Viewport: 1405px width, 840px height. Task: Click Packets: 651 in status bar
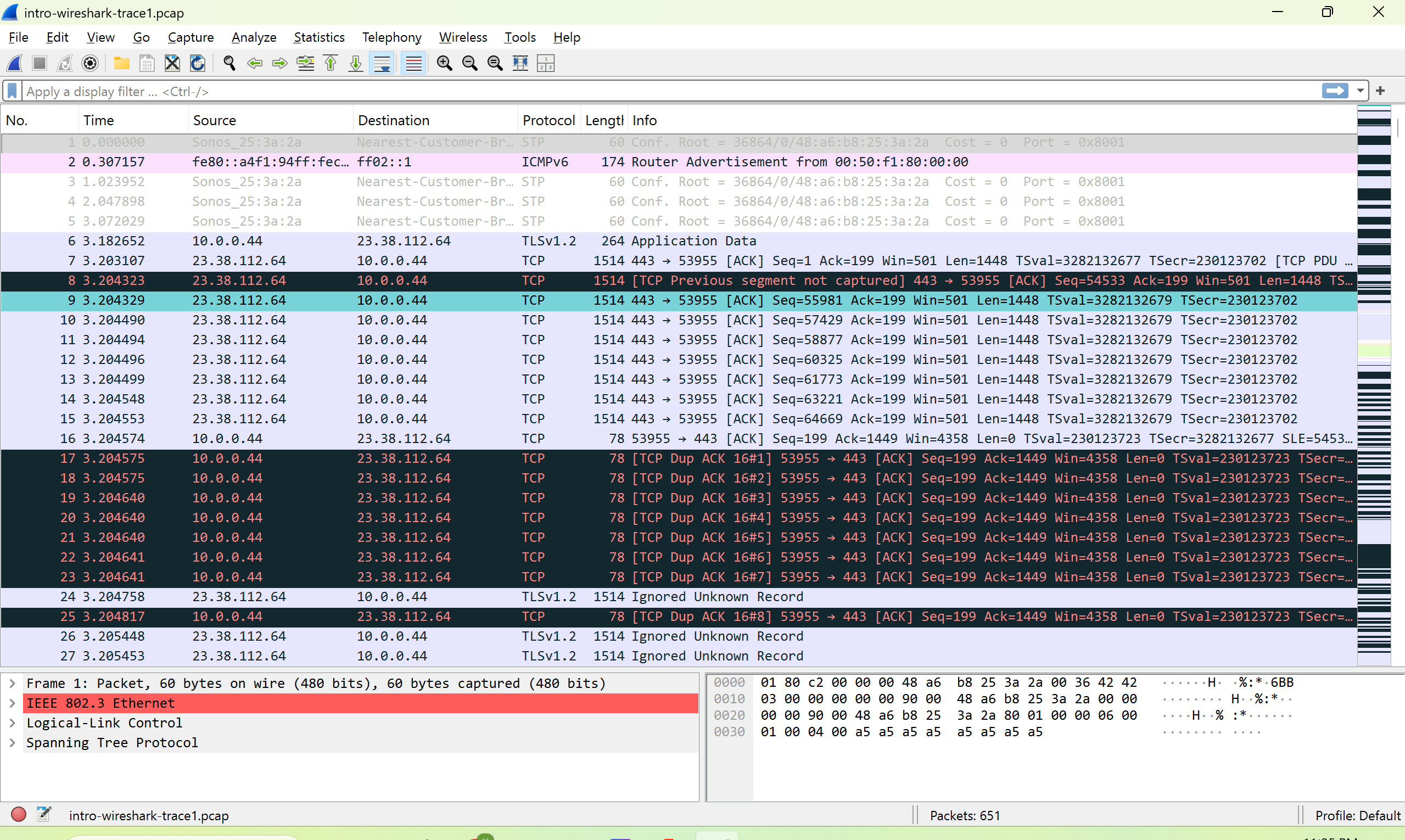(965, 815)
